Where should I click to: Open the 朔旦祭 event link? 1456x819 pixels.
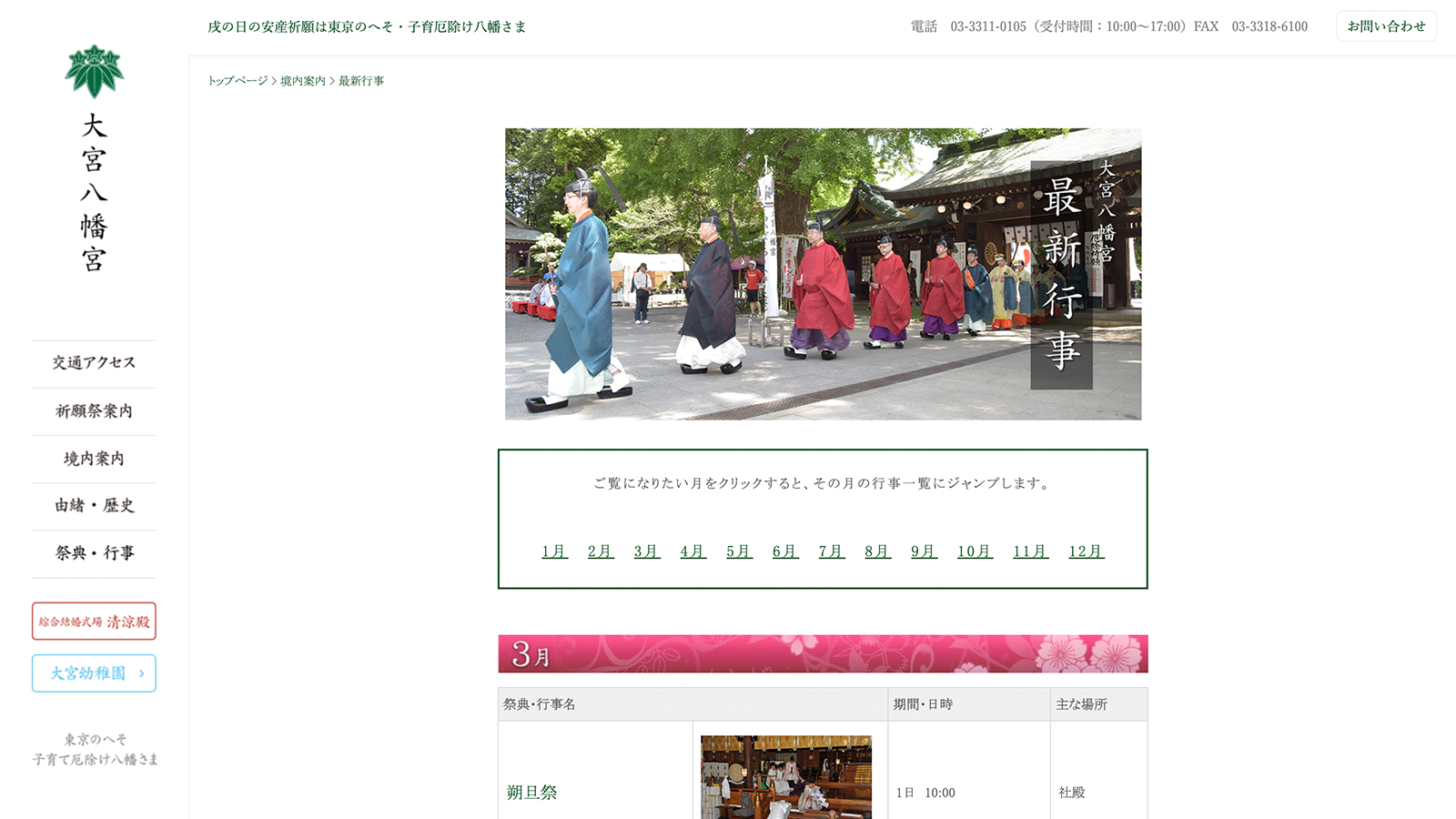click(x=532, y=793)
